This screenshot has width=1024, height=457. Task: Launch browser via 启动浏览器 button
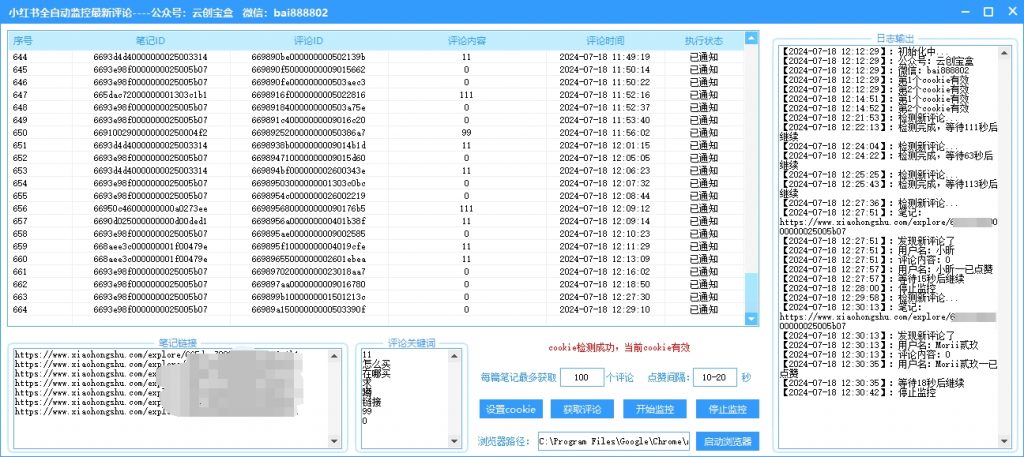[x=727, y=441]
